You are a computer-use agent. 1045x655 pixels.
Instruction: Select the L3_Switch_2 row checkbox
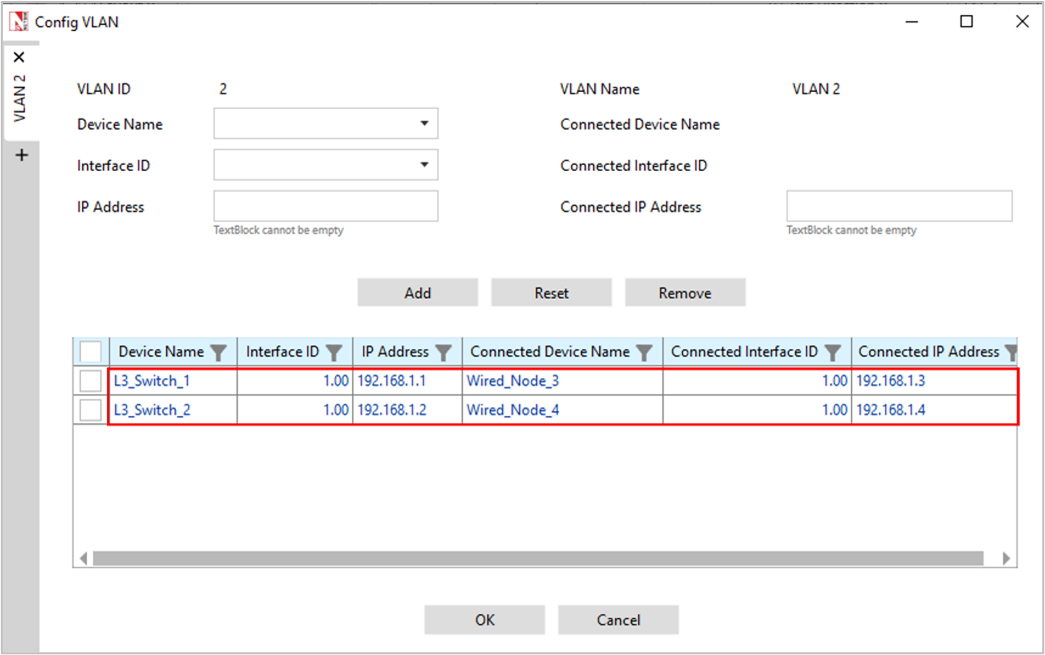point(91,410)
